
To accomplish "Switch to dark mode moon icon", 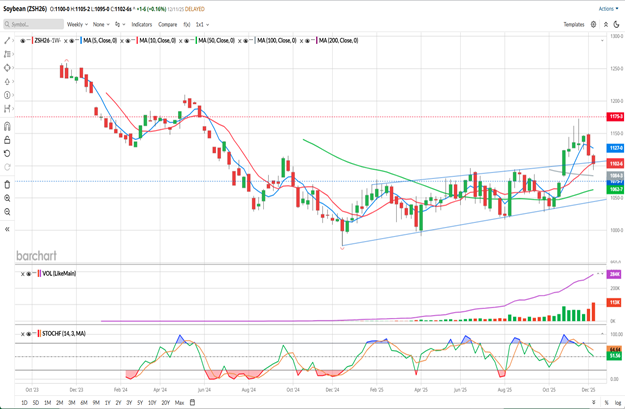I will 616,24.
